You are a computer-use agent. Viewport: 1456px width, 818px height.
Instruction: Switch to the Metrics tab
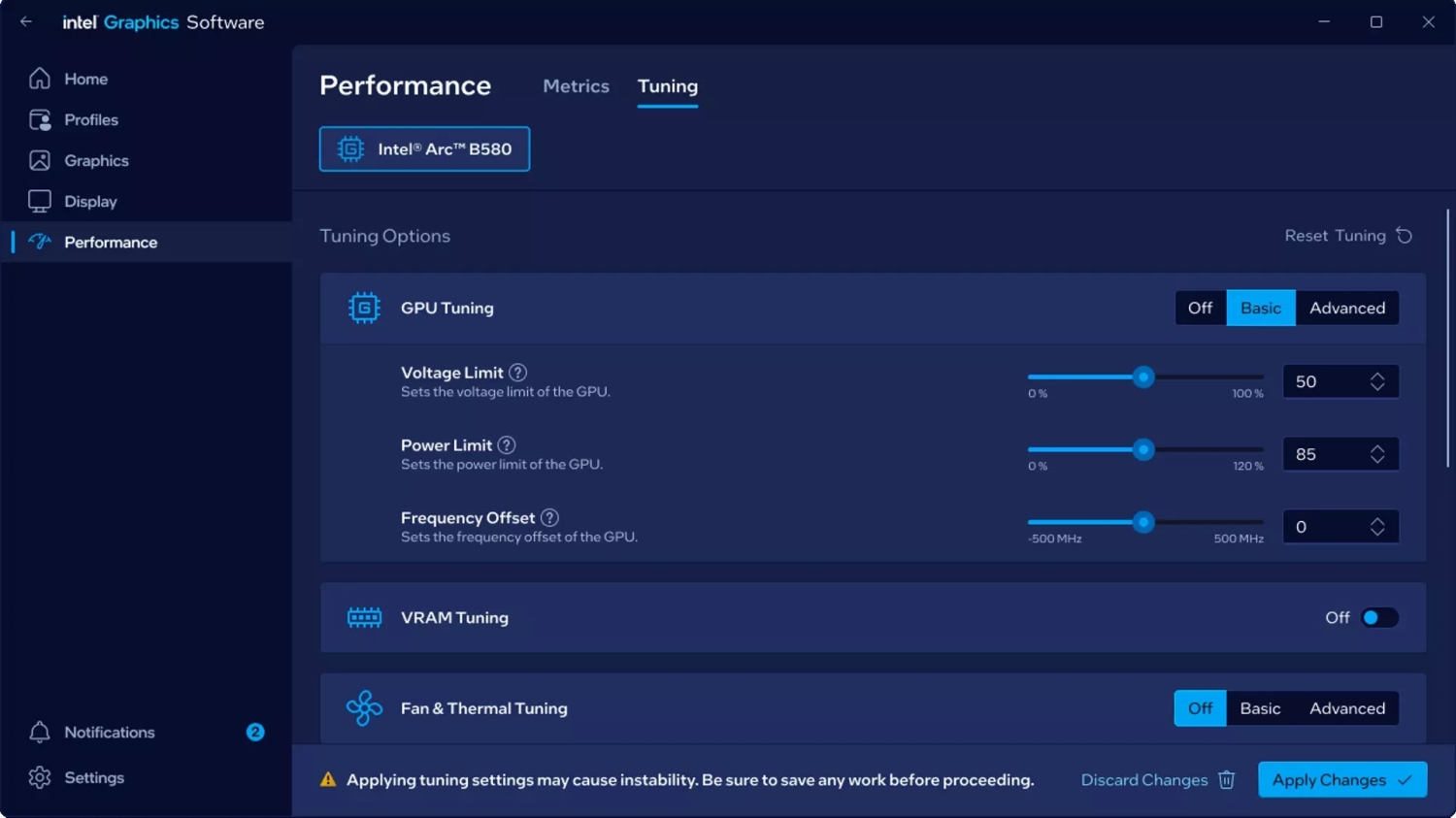click(576, 85)
